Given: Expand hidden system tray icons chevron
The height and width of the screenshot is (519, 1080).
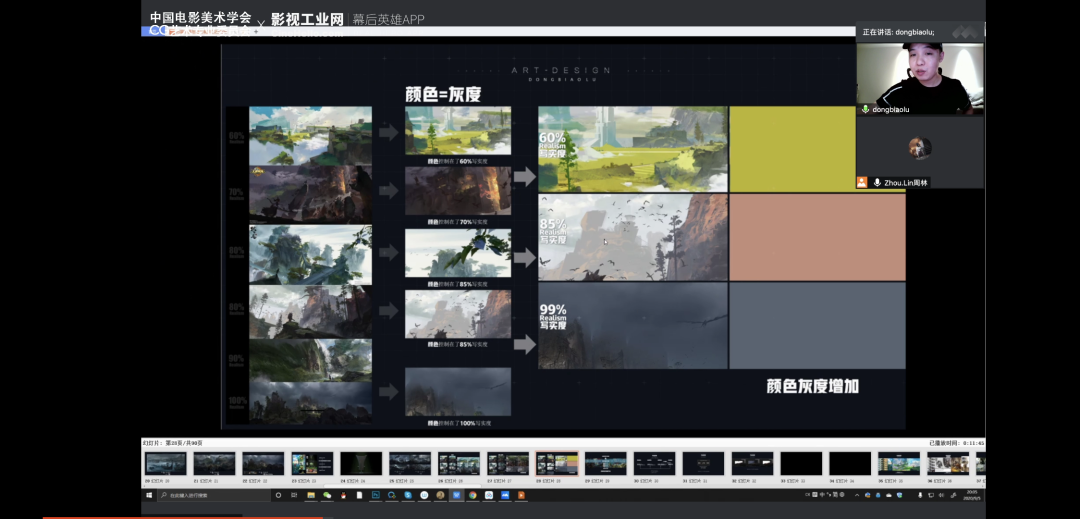Looking at the screenshot, I should click(856, 495).
